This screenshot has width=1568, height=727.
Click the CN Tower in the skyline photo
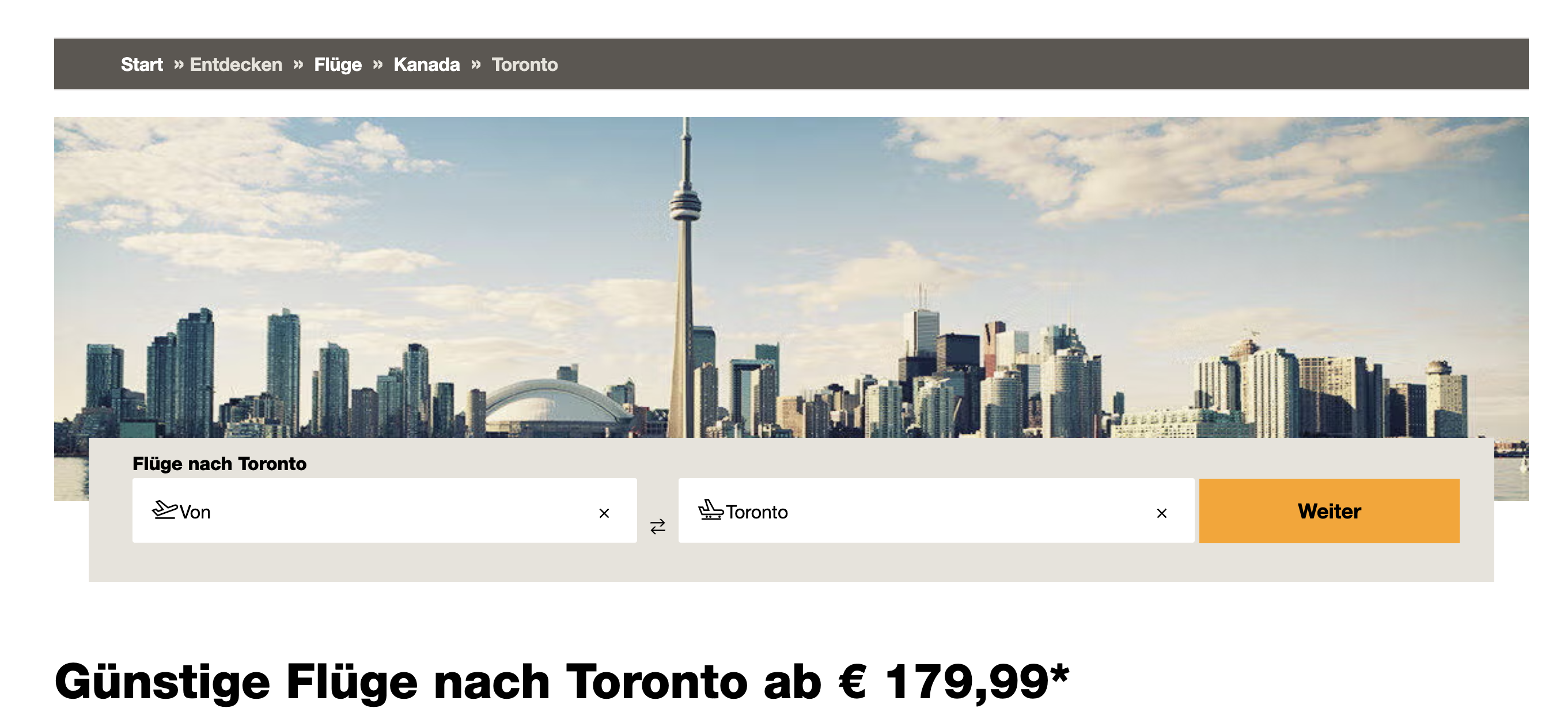pos(685,280)
